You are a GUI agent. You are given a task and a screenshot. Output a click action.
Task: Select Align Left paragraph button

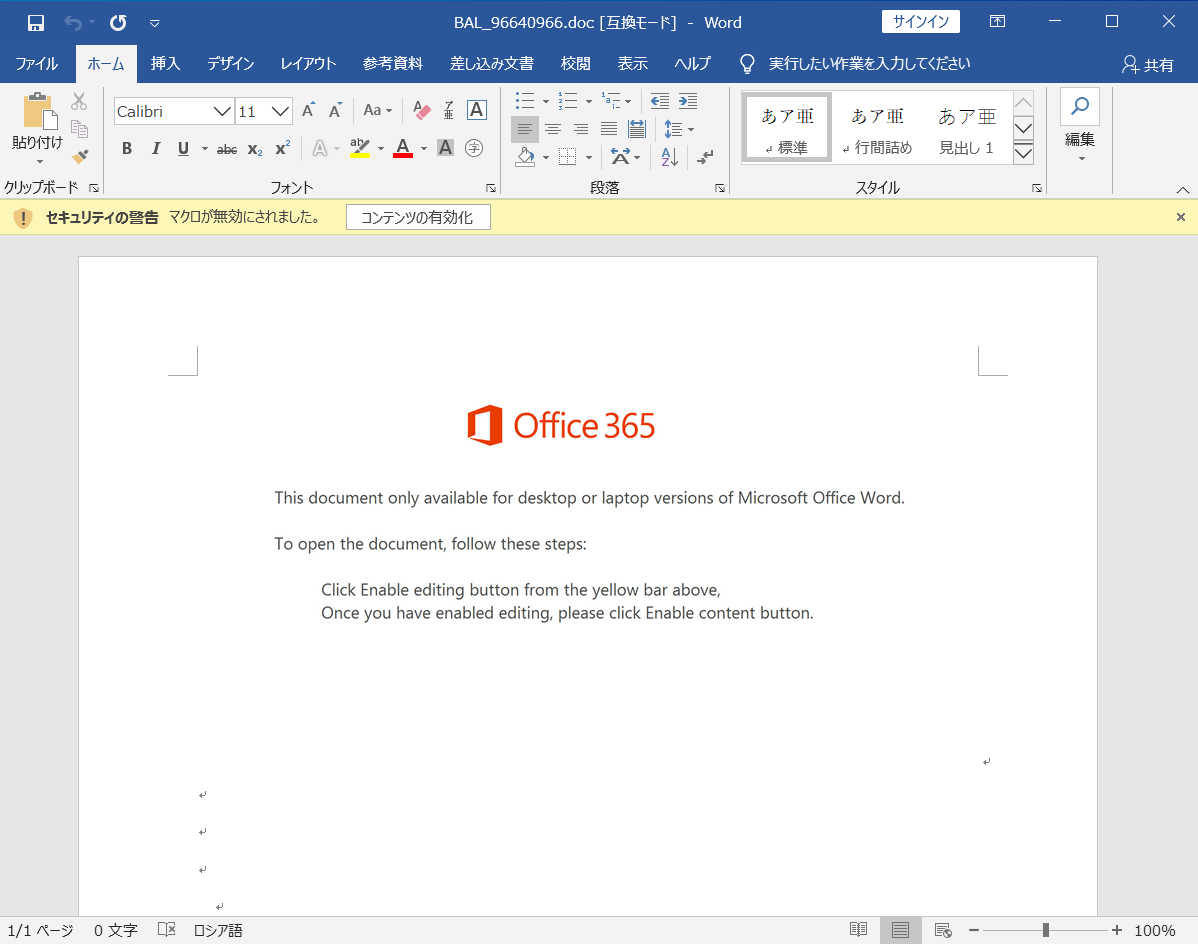click(525, 129)
